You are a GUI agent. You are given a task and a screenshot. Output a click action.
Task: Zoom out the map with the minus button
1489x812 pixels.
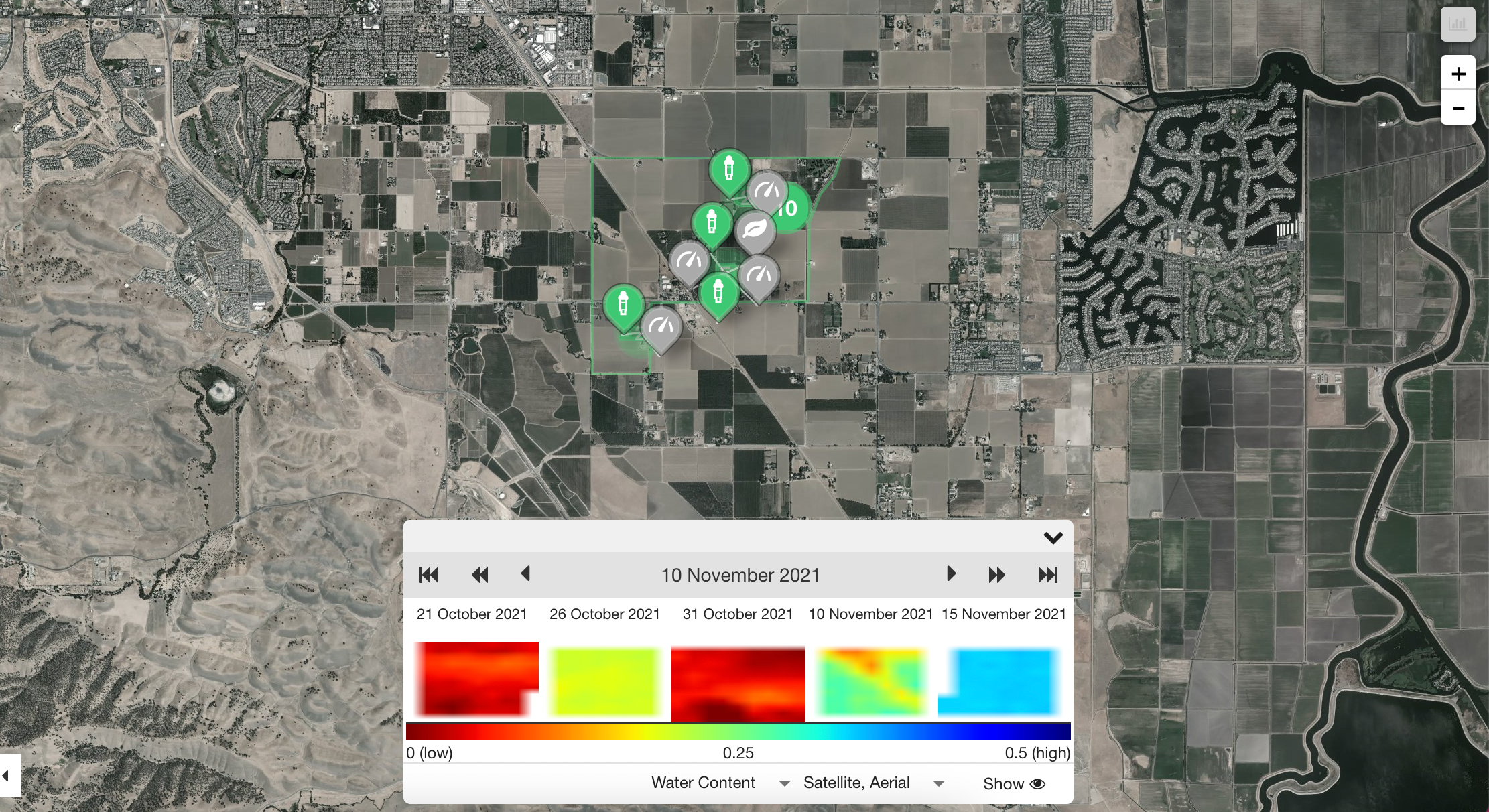tap(1458, 108)
